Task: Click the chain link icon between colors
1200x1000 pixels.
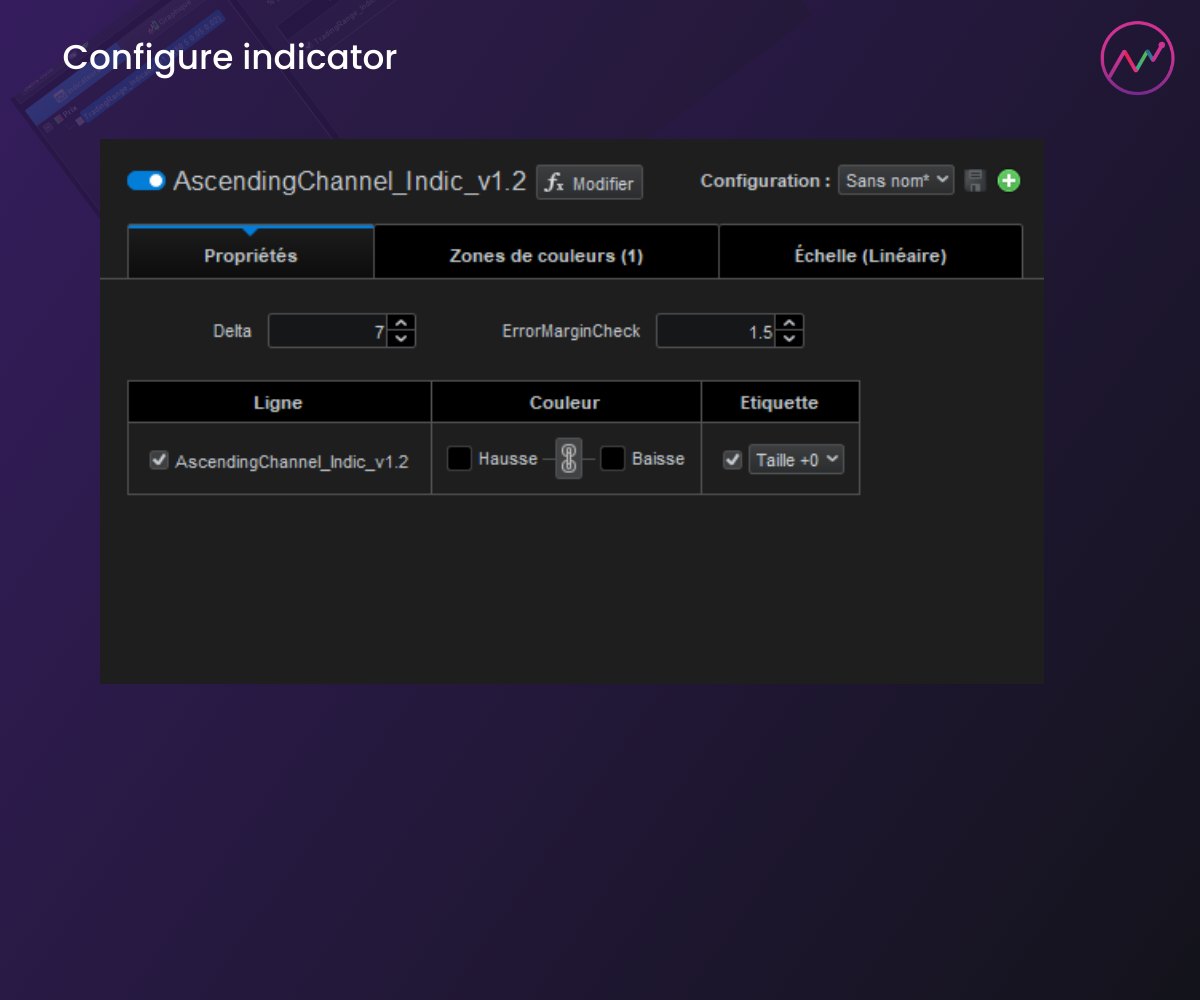Action: pos(569,459)
